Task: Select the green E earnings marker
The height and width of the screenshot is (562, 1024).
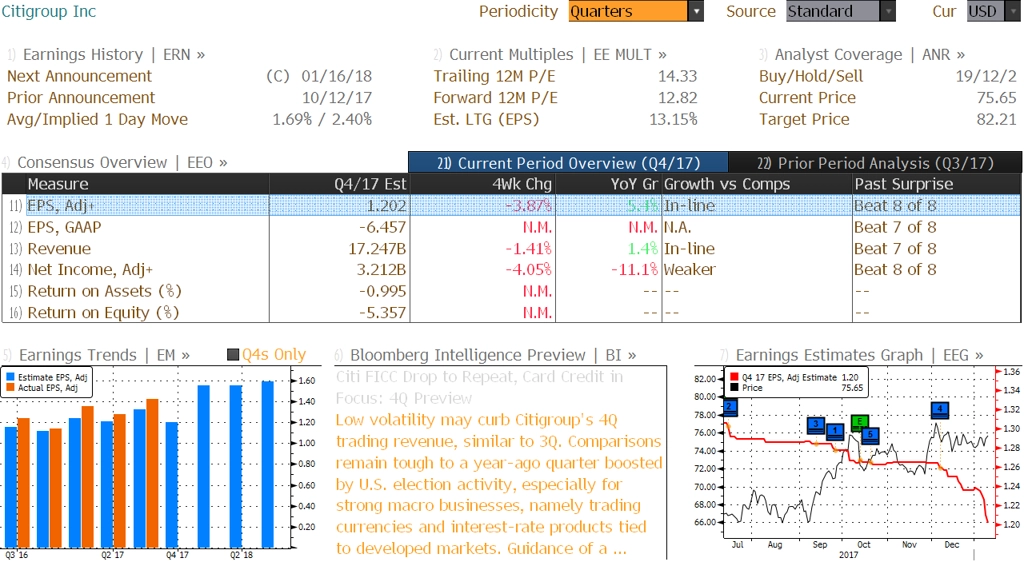Action: [x=859, y=422]
